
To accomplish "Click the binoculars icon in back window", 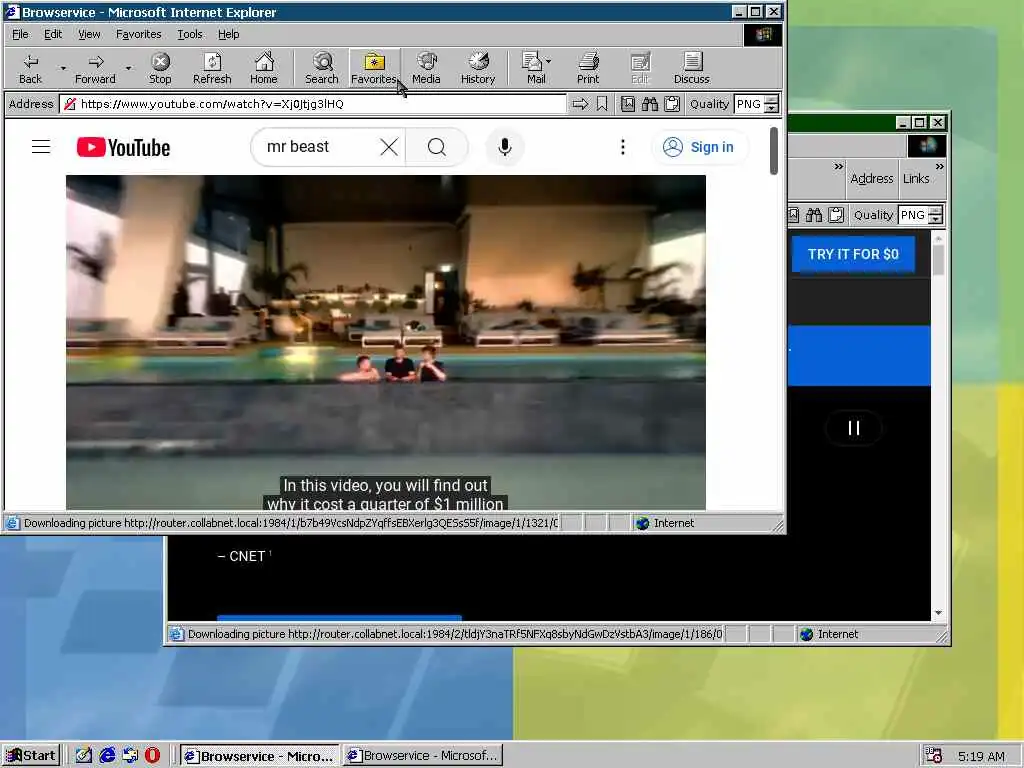I will pos(814,215).
